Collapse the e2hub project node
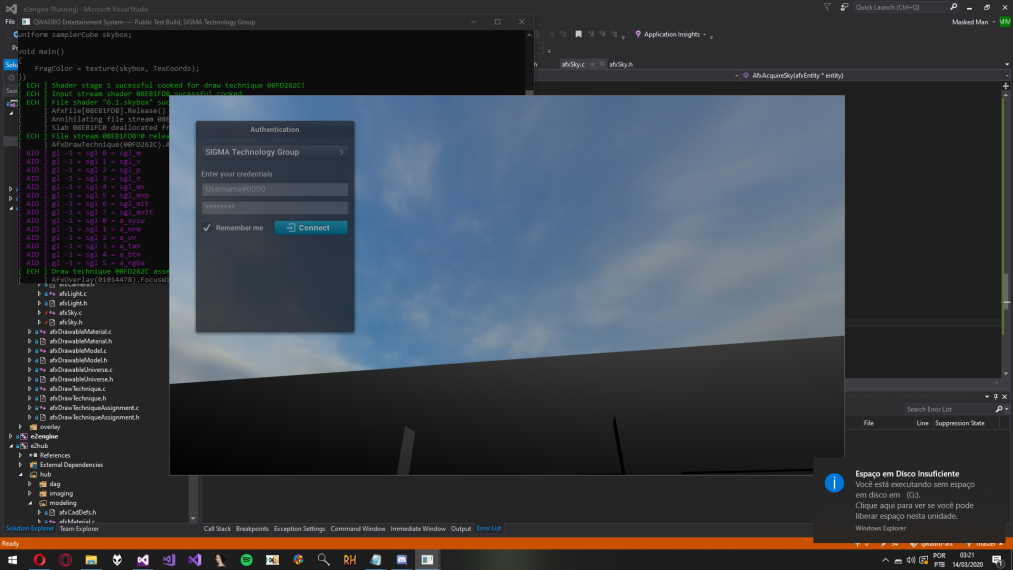 (11, 446)
